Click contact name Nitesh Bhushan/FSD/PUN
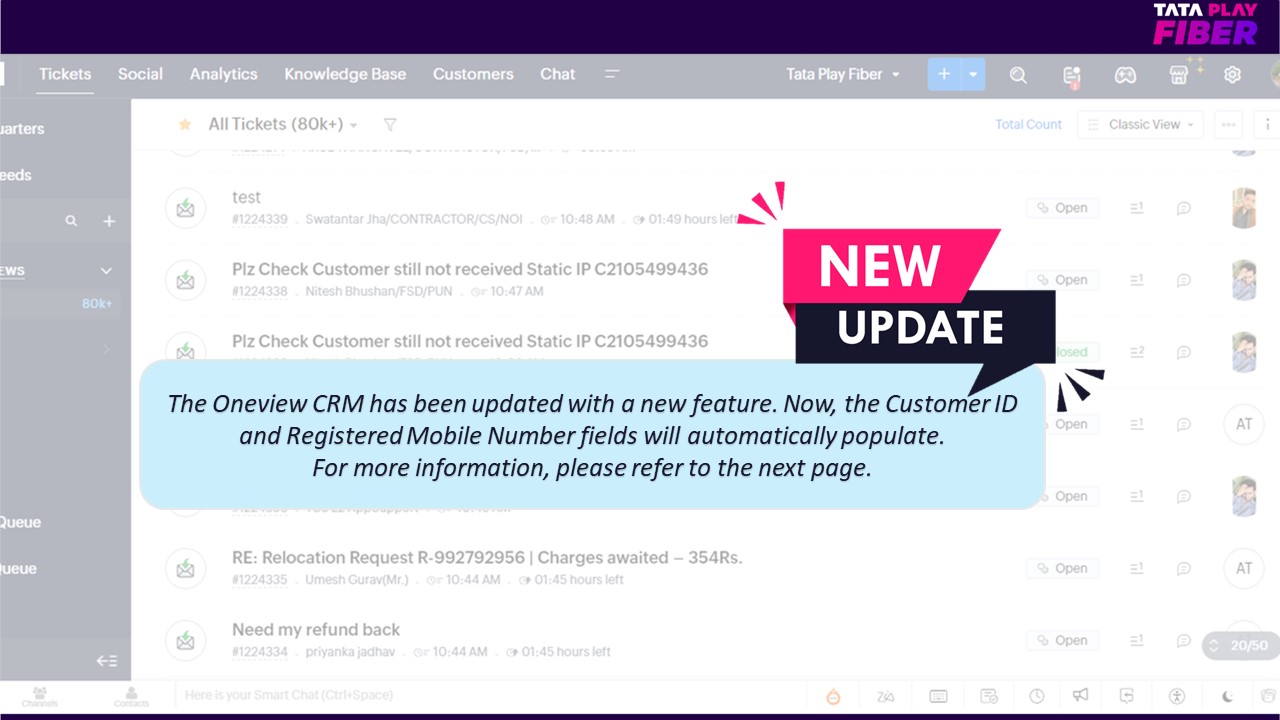 (378, 291)
